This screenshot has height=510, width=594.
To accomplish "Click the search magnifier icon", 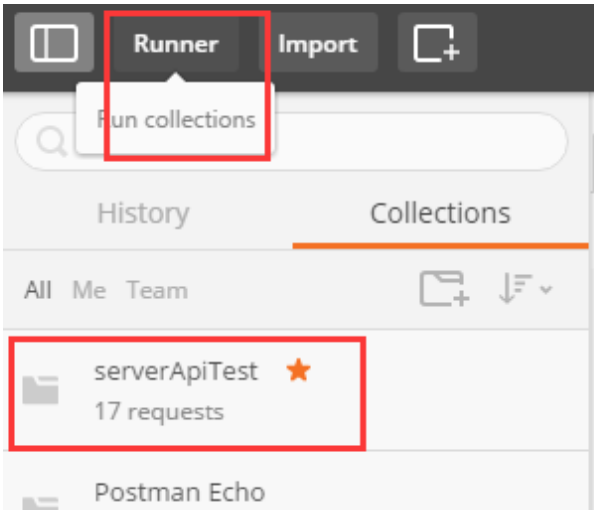I will [51, 142].
